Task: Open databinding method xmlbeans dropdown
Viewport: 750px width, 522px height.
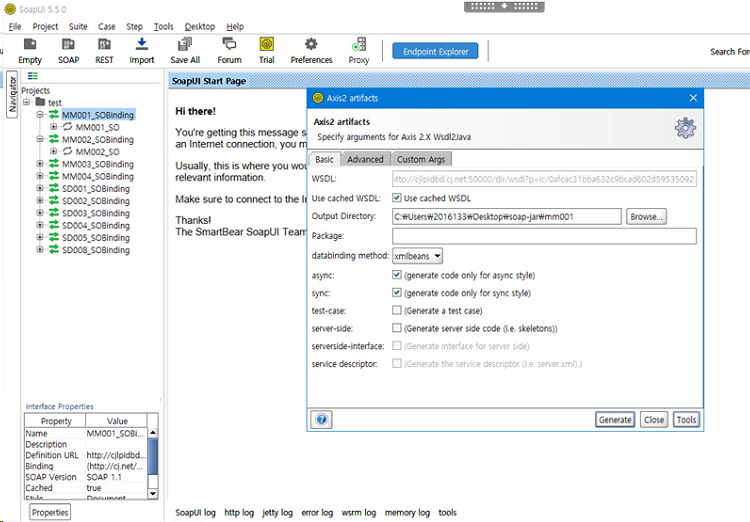Action: [x=417, y=256]
